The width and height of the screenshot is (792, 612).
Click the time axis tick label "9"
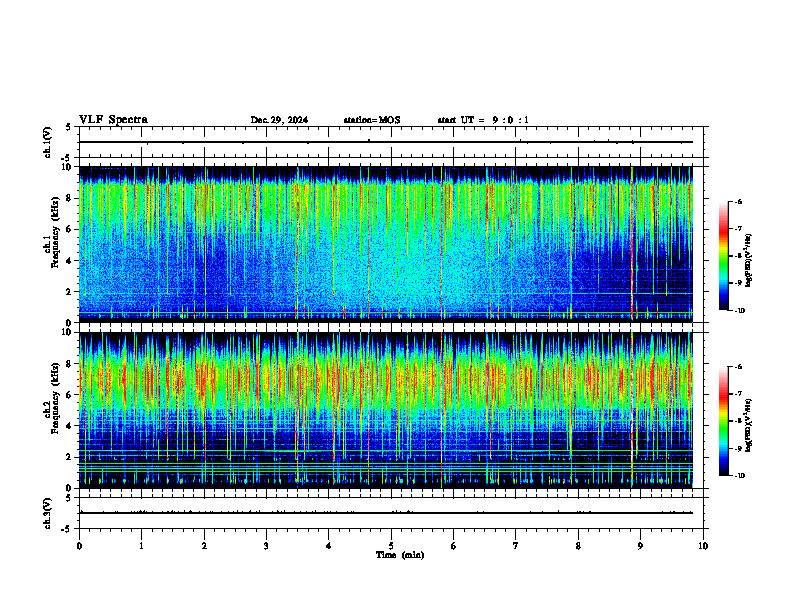click(640, 546)
